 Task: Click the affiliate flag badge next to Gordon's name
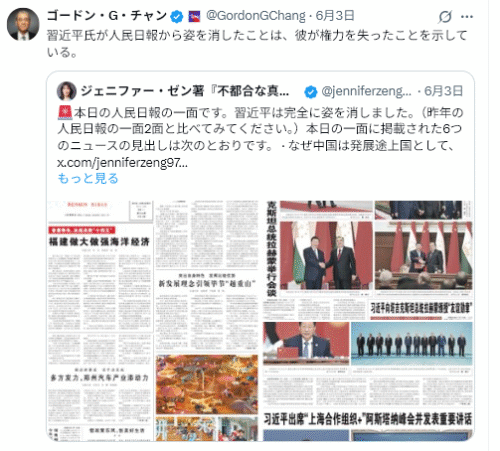point(194,16)
